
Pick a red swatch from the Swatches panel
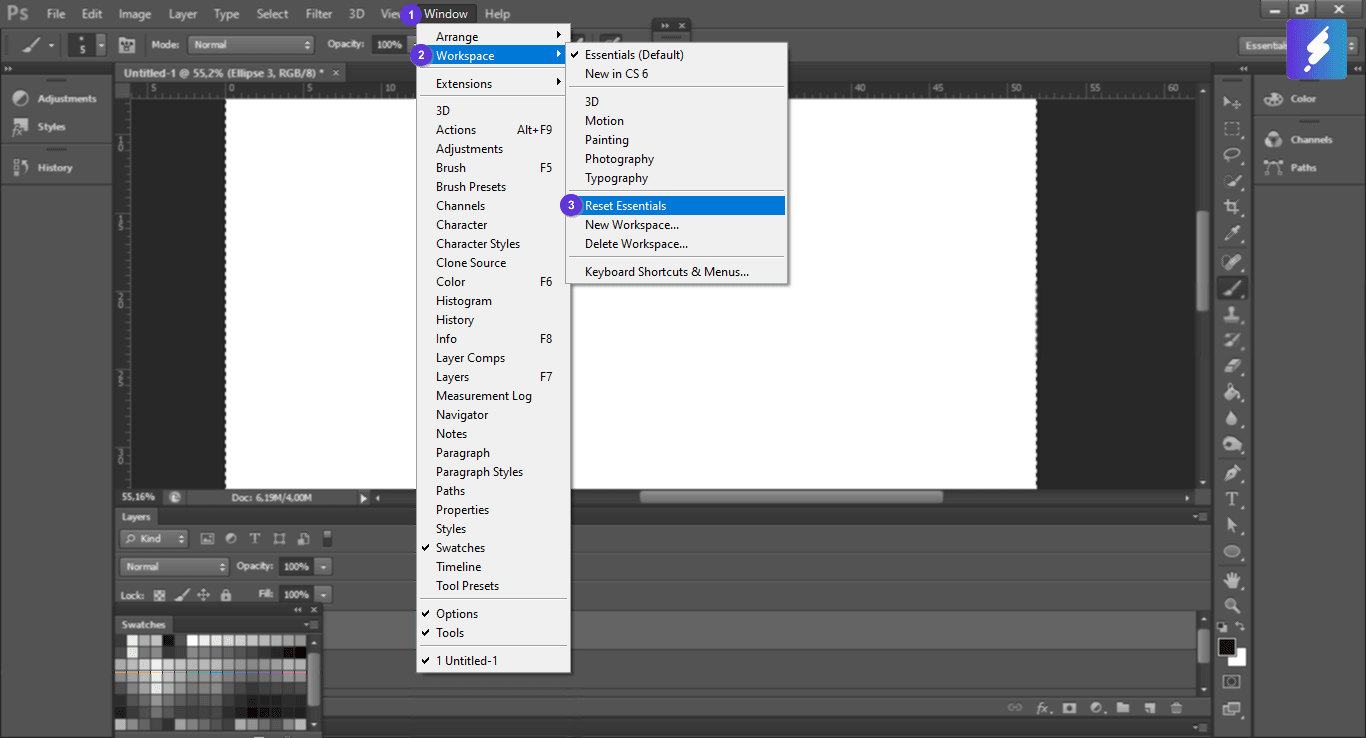tap(297, 672)
